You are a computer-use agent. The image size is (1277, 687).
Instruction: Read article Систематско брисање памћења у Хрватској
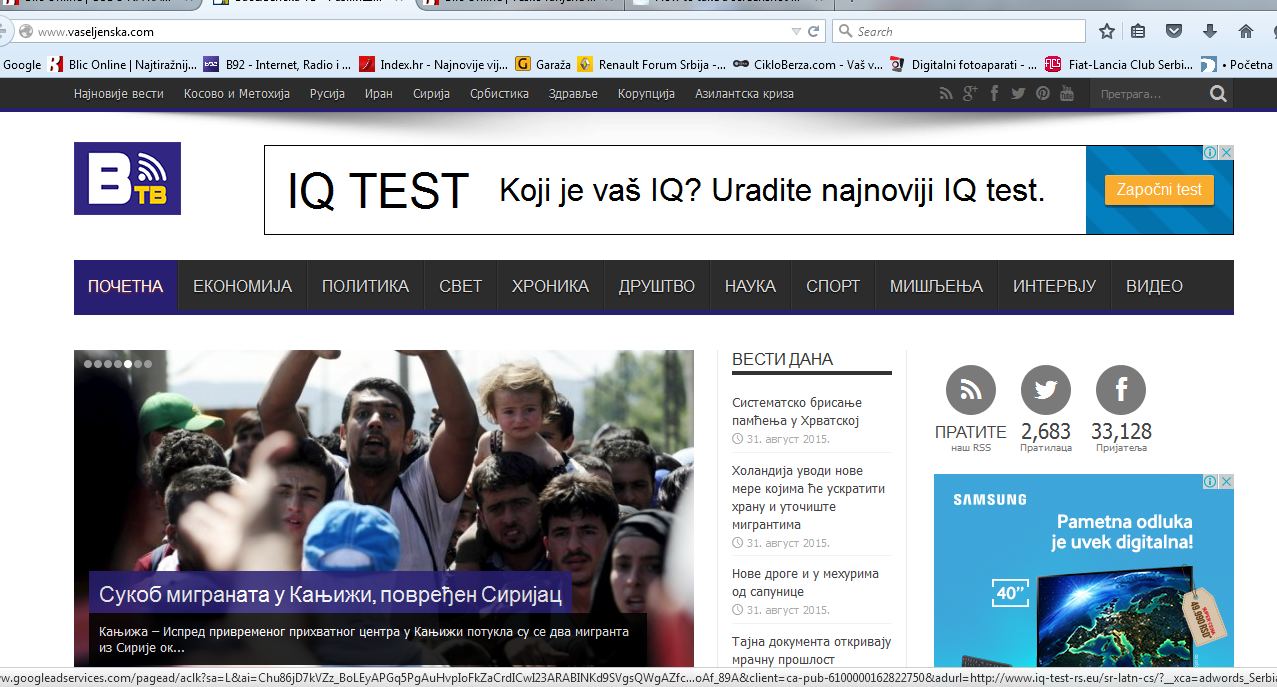pos(797,411)
